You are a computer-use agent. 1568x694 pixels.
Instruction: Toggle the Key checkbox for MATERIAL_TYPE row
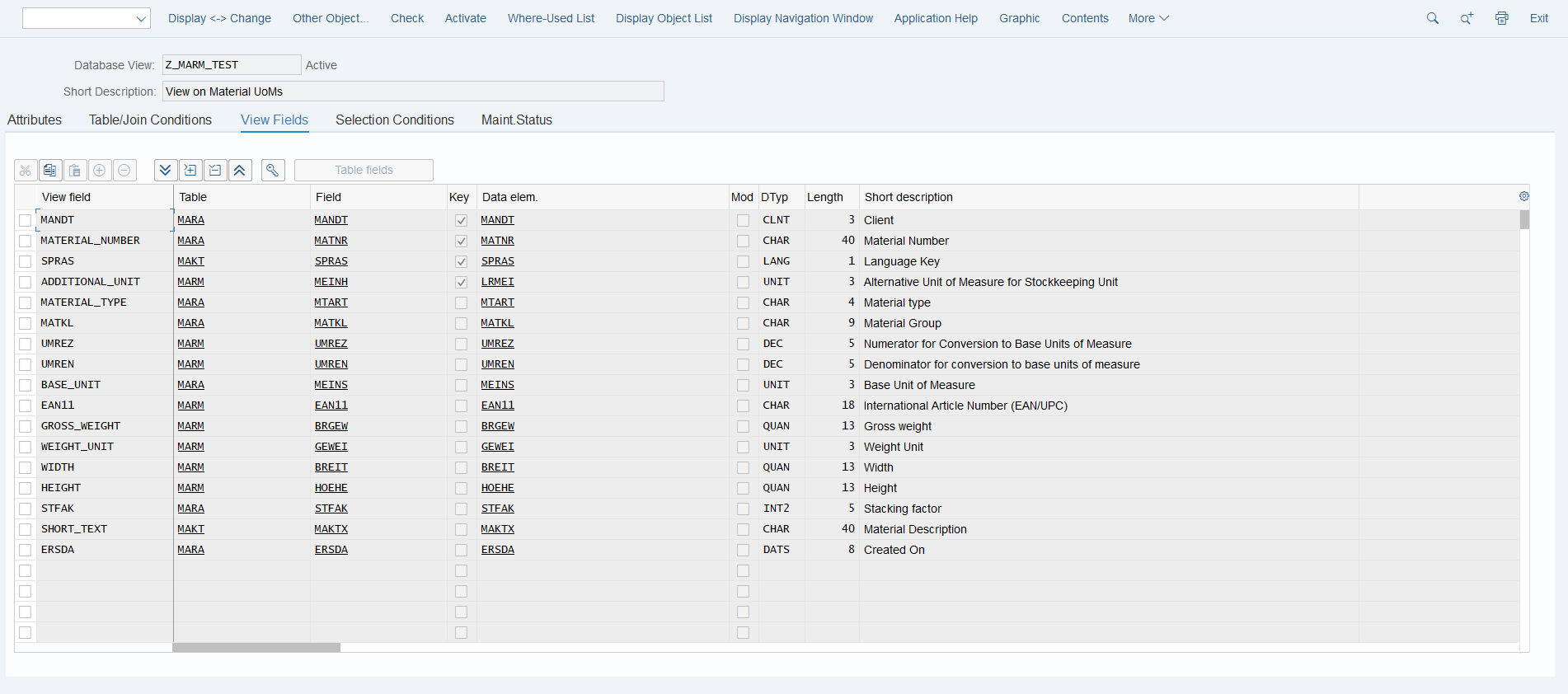pyautogui.click(x=461, y=302)
